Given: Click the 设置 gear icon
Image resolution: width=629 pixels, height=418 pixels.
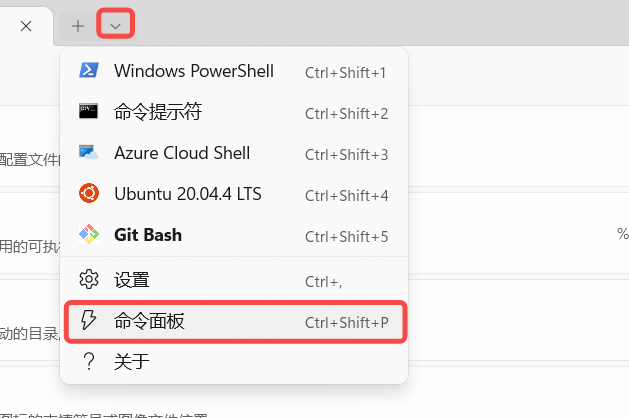Looking at the screenshot, I should click(x=89, y=280).
